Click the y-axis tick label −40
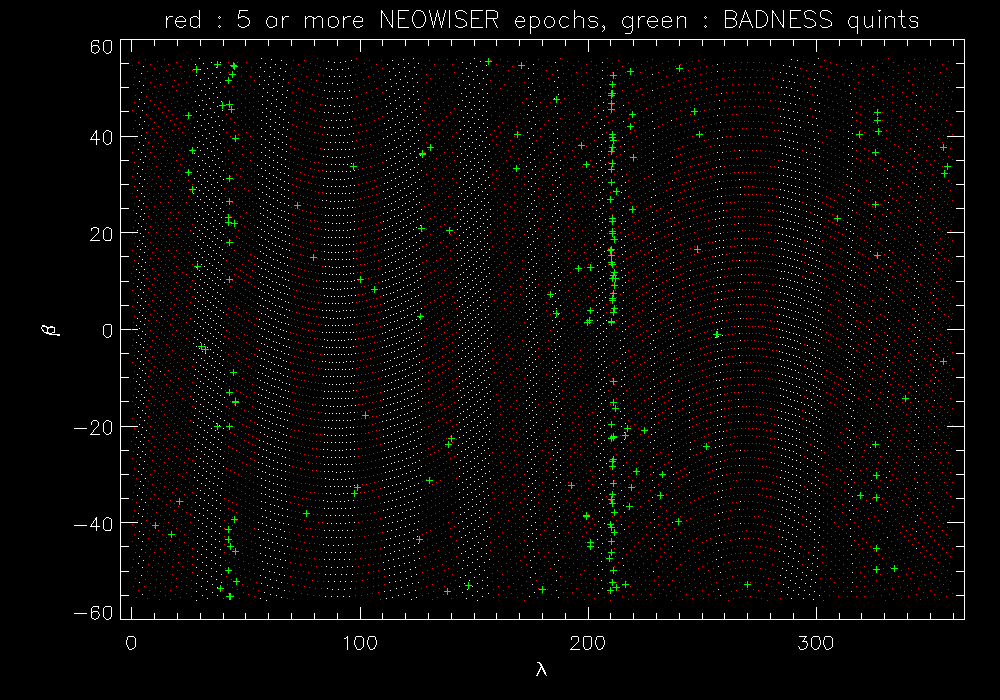Screen dimensions: 1000x700 (93, 523)
